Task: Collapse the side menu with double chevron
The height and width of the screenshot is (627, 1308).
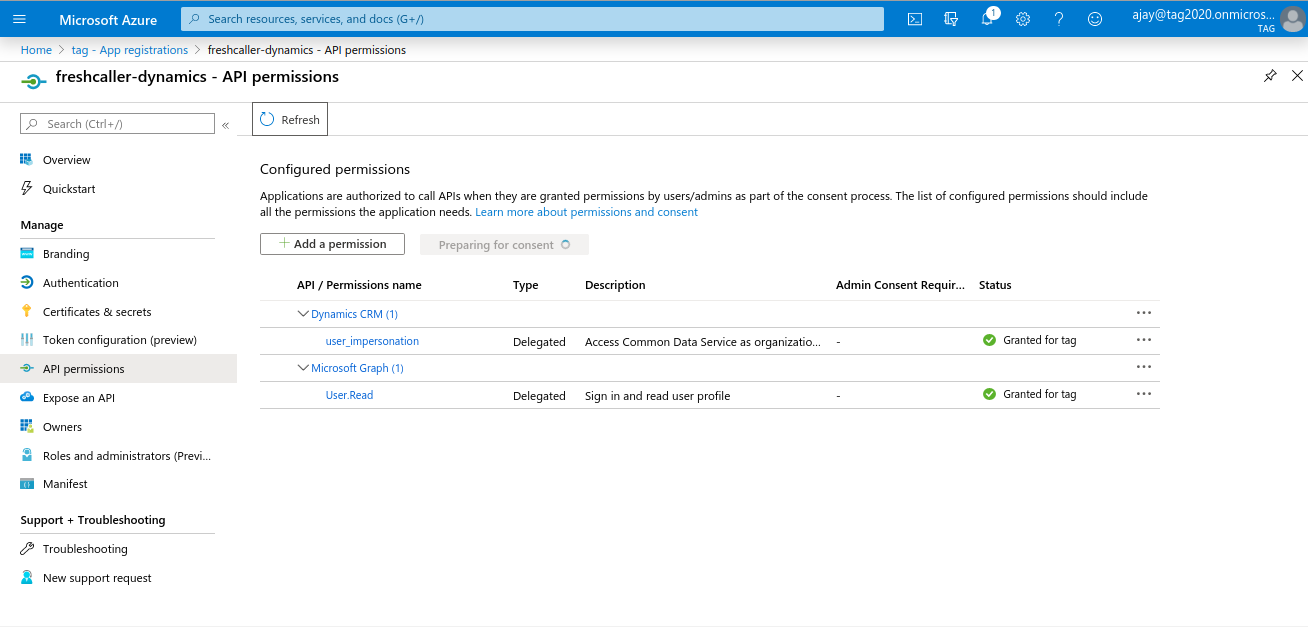Action: coord(225,125)
